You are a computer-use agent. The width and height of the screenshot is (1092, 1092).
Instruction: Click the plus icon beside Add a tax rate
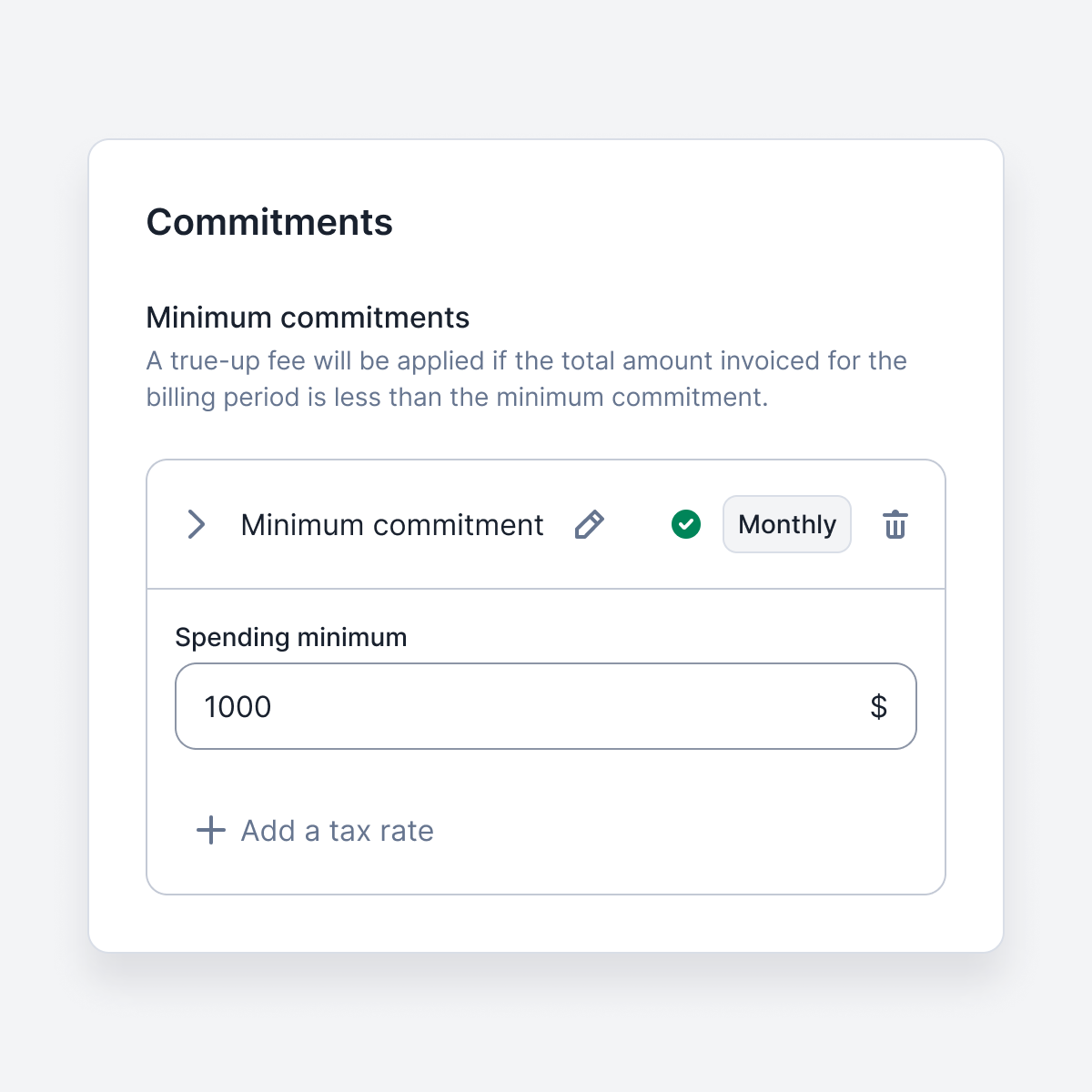(x=211, y=830)
